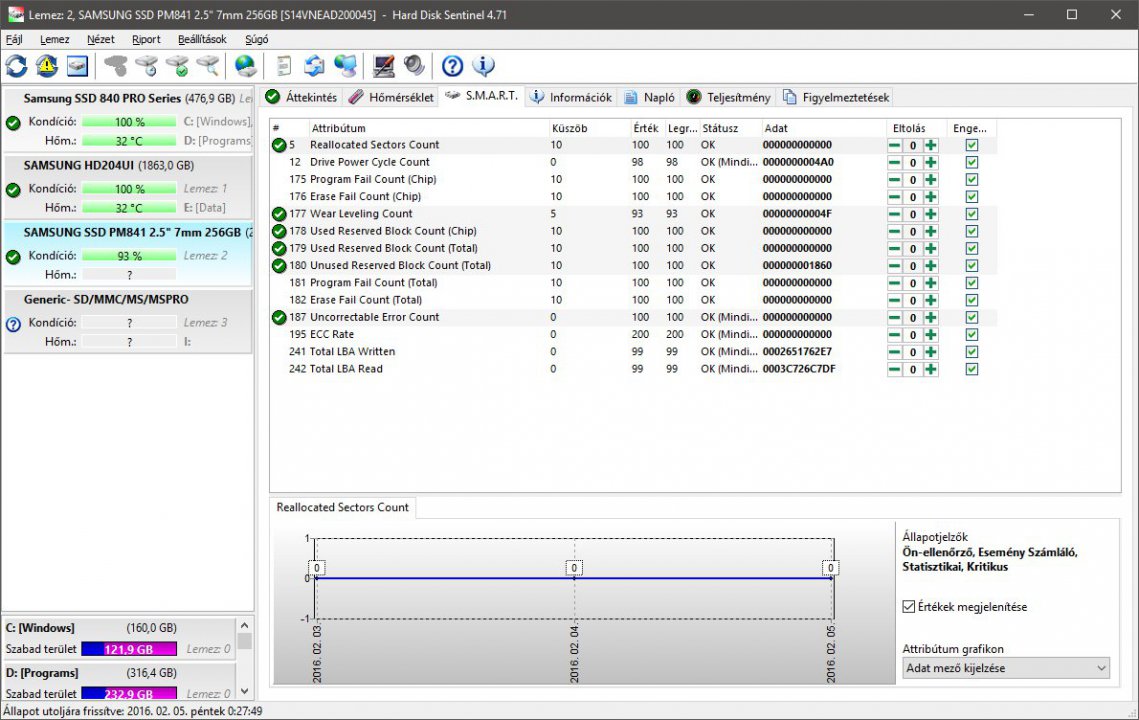This screenshot has width=1139, height=720.
Task: Click the yellow warning alert toolbar icon
Action: (x=47, y=66)
